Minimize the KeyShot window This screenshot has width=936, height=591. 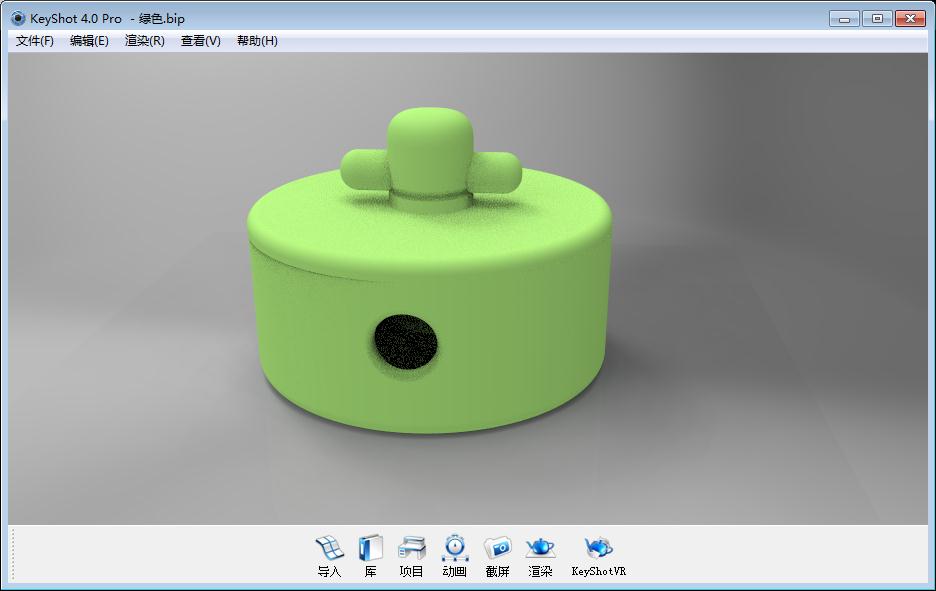(844, 19)
